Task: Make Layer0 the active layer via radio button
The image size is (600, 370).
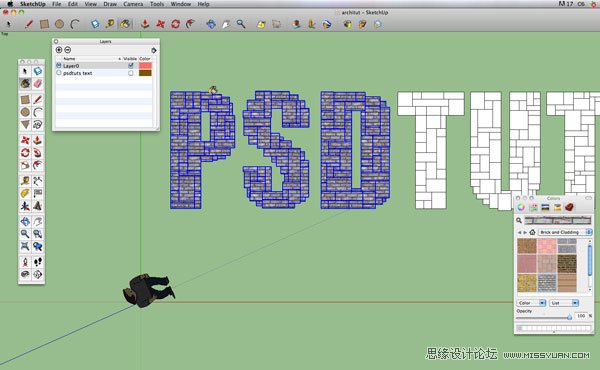Action: 59,66
